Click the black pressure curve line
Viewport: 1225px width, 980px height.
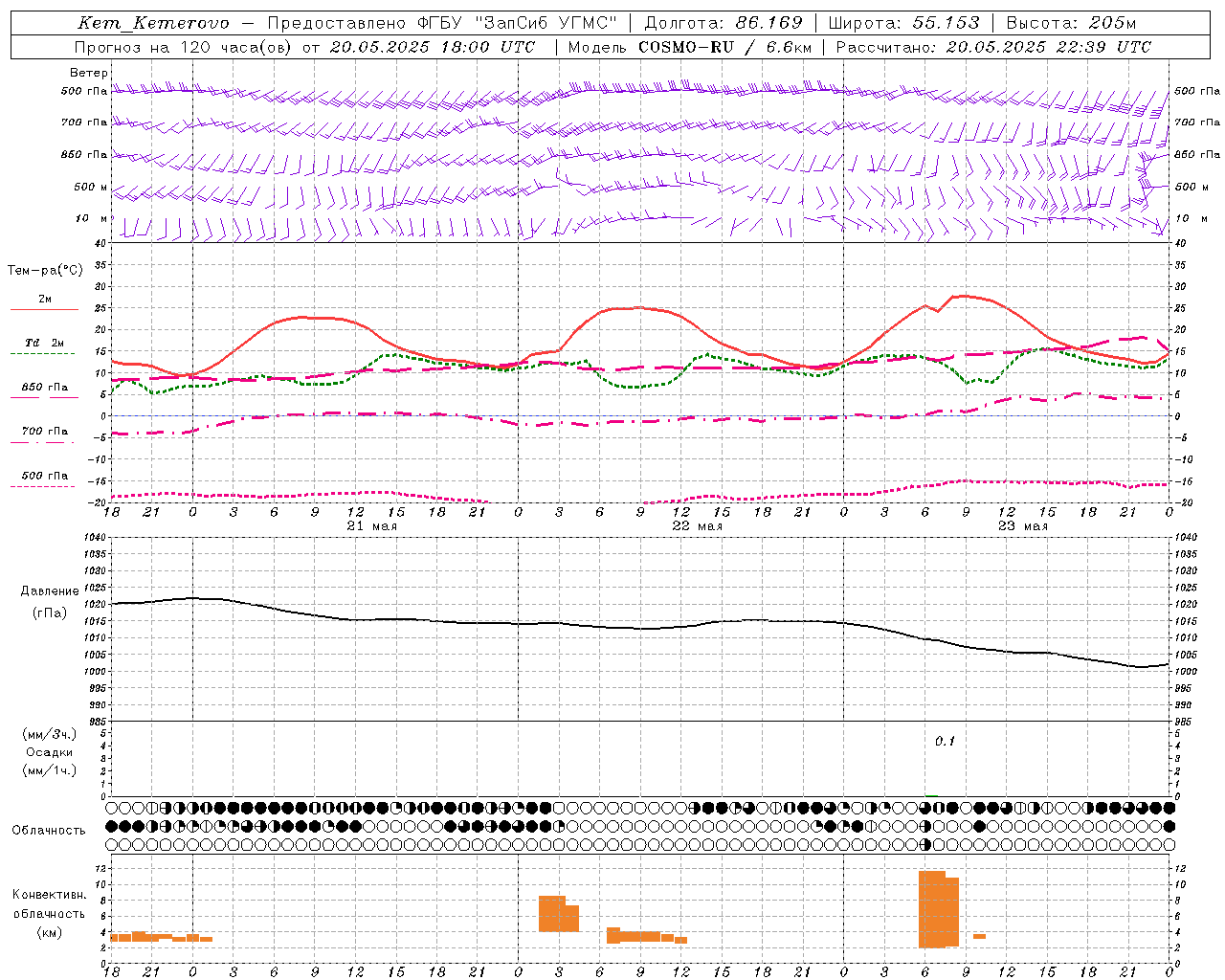click(x=641, y=629)
